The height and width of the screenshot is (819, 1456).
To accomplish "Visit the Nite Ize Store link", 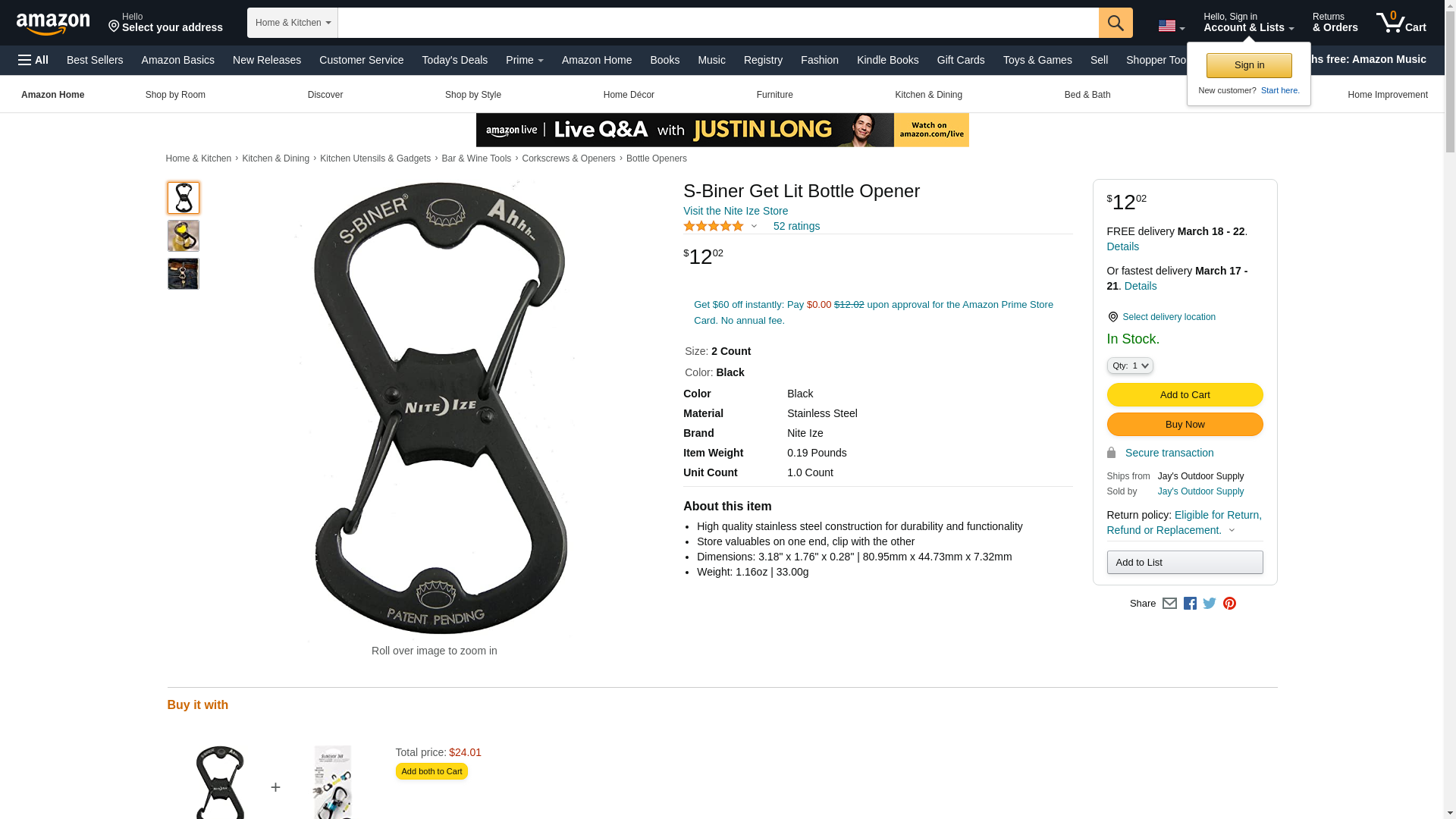I will point(736,211).
